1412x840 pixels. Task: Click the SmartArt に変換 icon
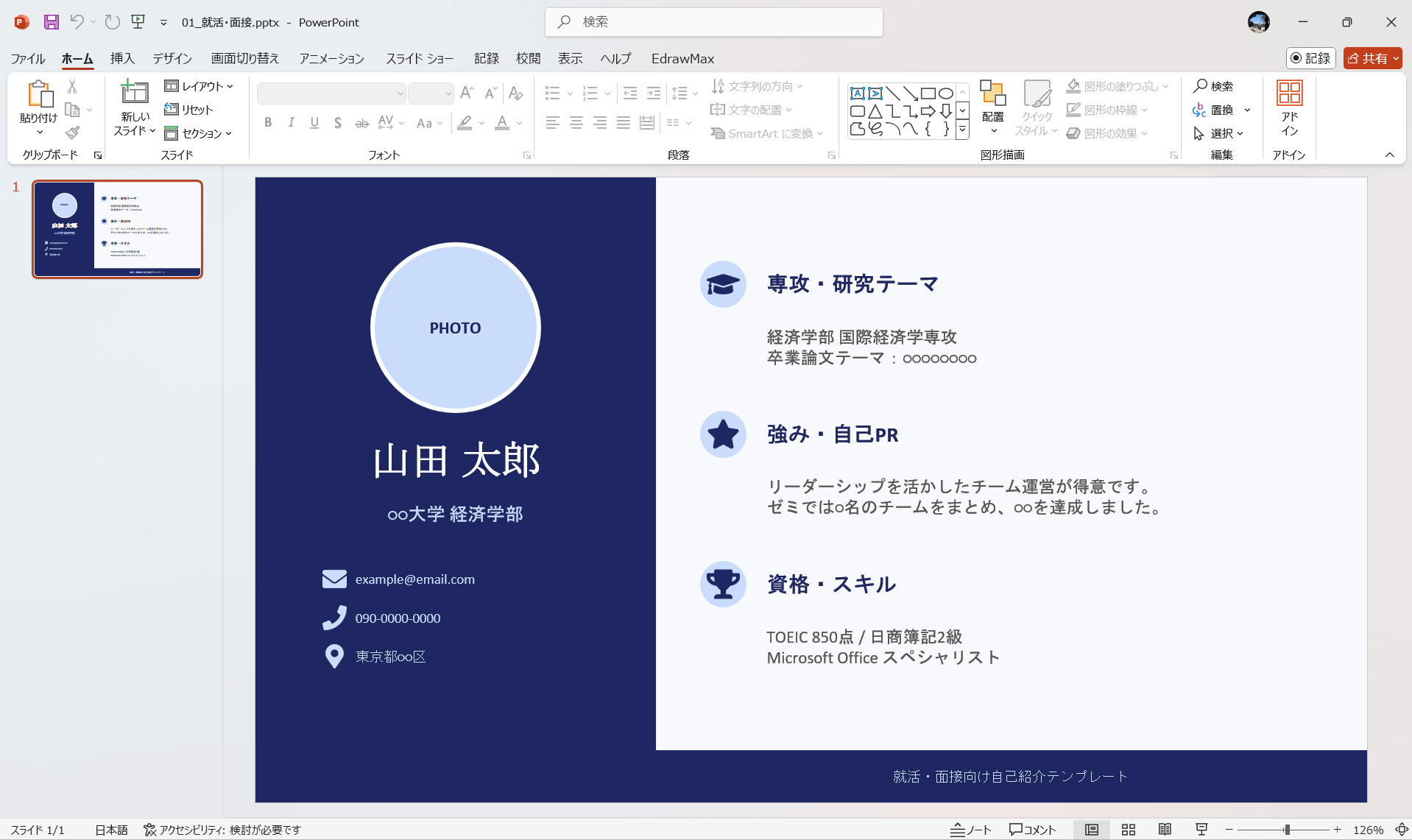[x=717, y=133]
